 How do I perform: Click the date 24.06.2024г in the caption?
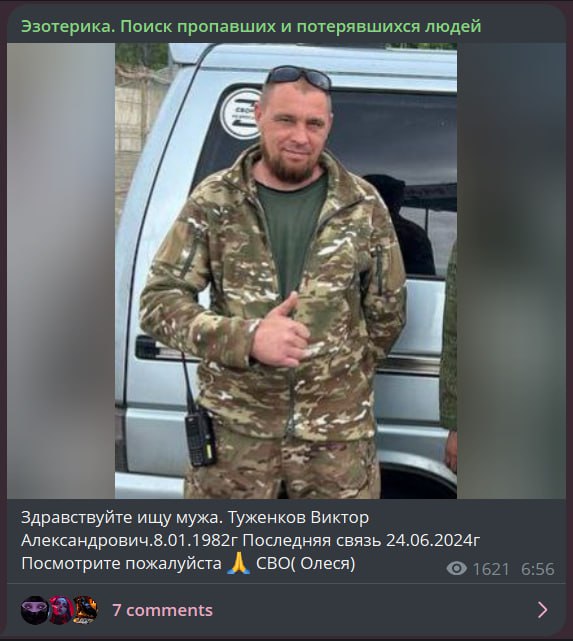(433, 540)
